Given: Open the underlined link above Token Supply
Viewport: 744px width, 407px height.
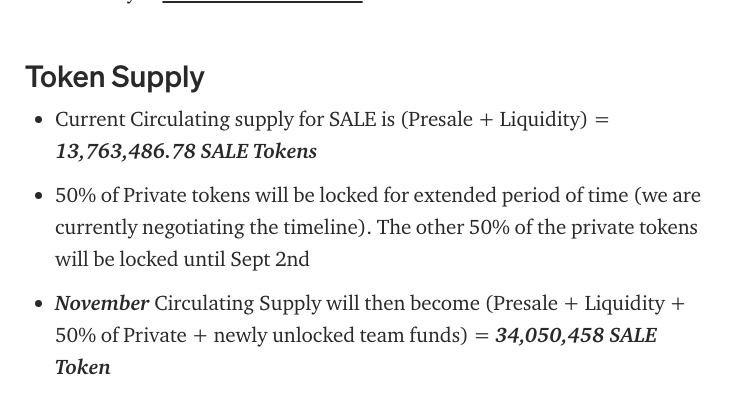Looking at the screenshot, I should coord(262,2).
